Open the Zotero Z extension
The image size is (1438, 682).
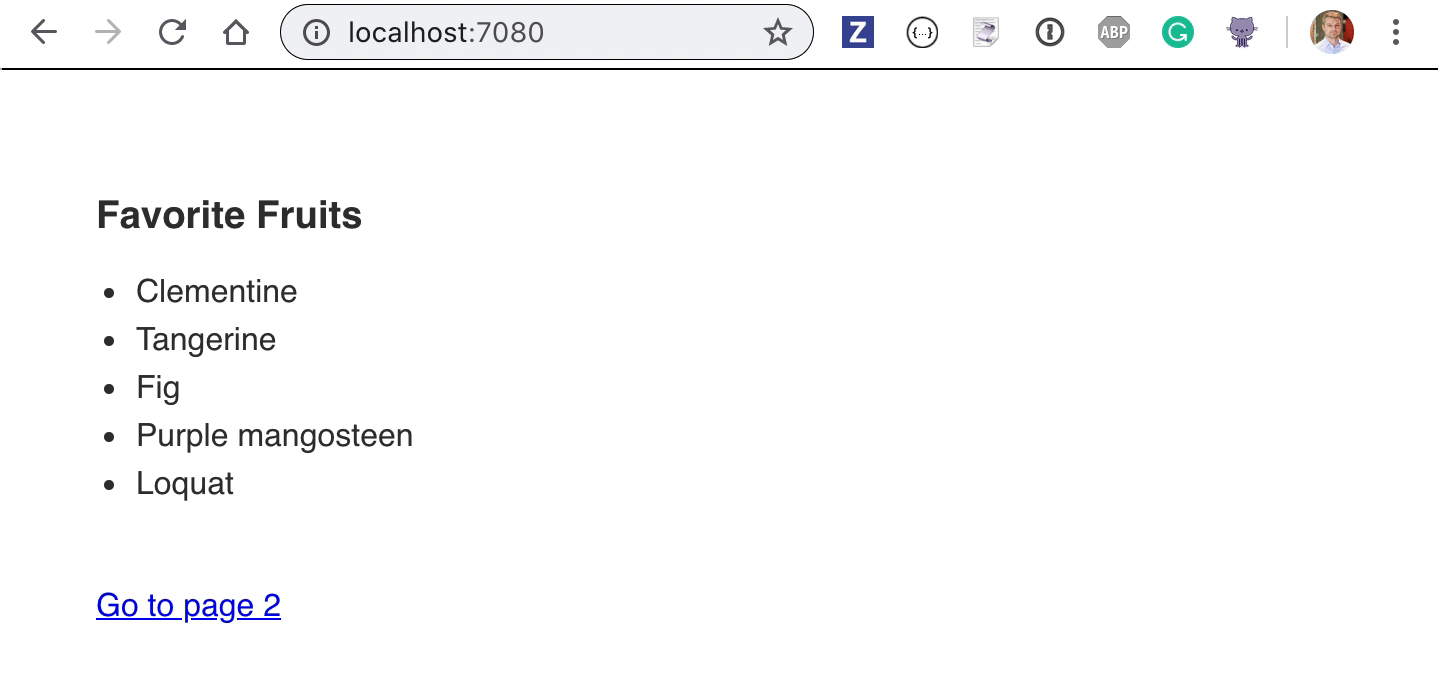(858, 32)
